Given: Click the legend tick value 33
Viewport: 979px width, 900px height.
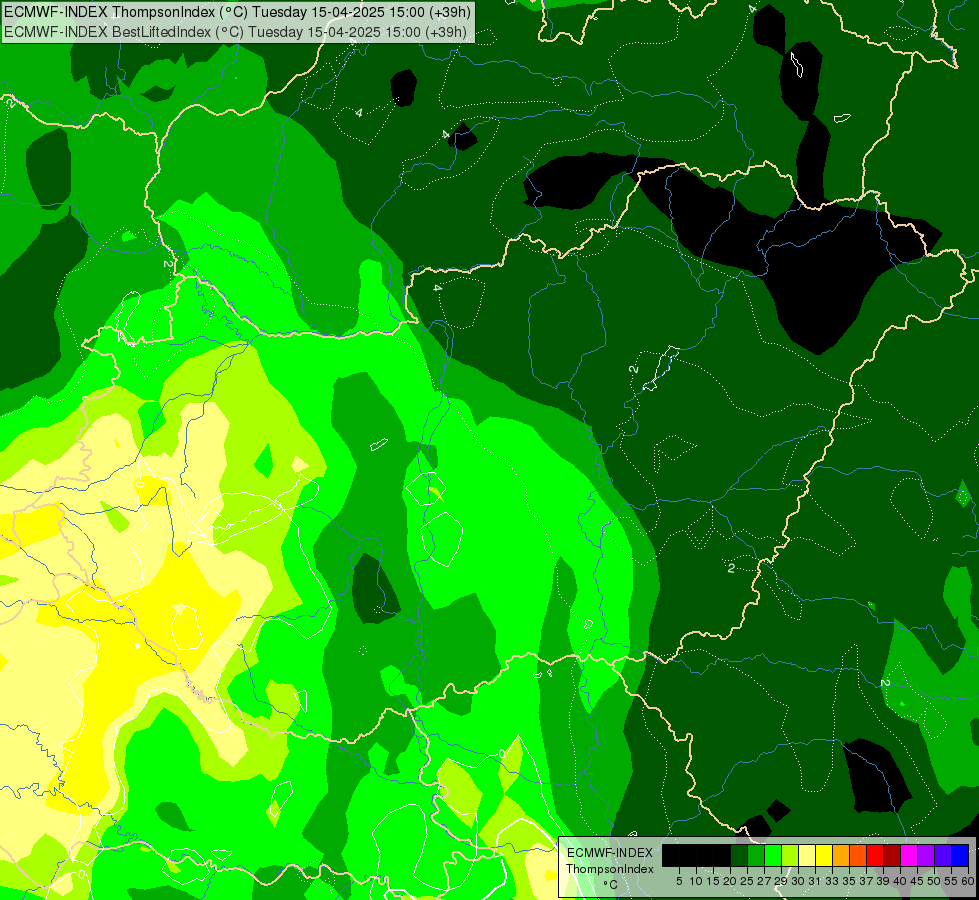Looking at the screenshot, I should (832, 881).
